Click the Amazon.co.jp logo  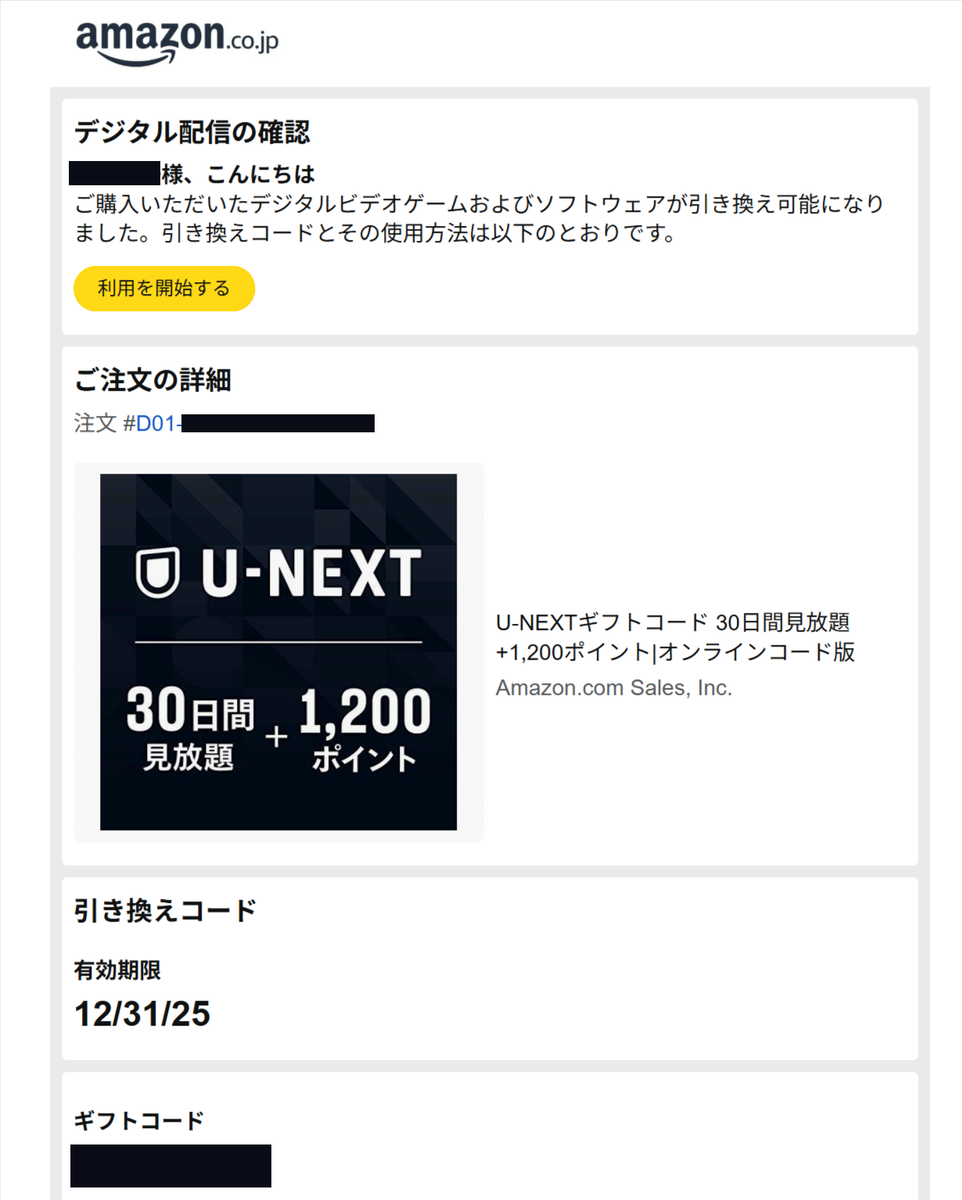pos(177,40)
